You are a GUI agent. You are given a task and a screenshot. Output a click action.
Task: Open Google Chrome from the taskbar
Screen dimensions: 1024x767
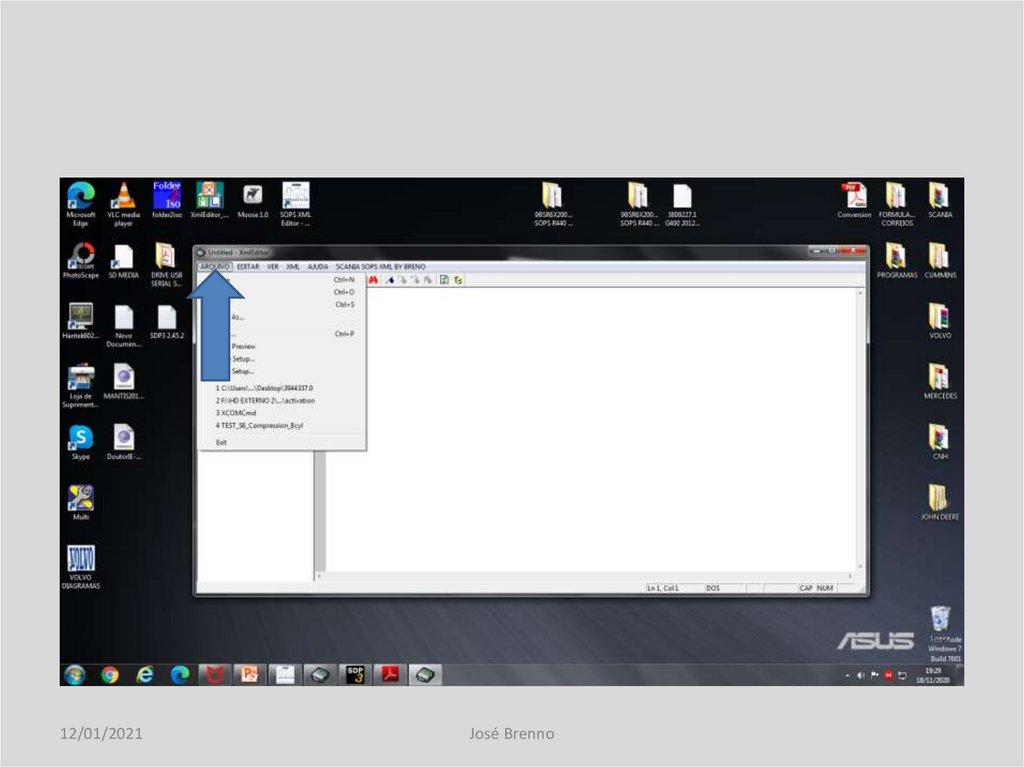click(x=109, y=676)
